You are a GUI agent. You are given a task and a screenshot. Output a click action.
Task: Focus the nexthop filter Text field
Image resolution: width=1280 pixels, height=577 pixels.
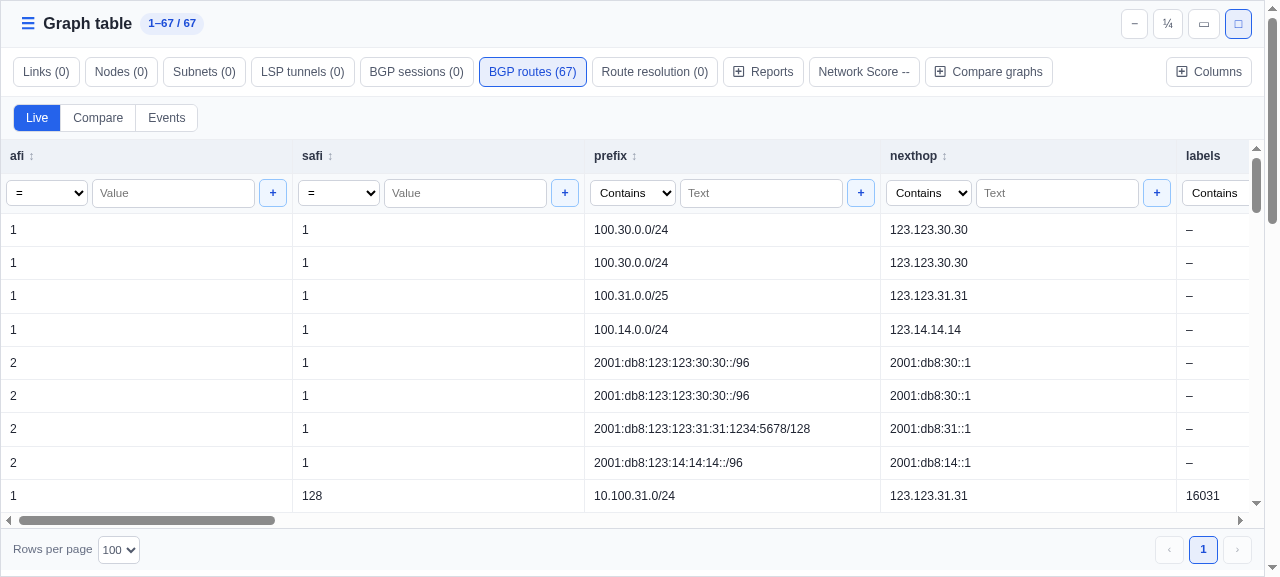point(1057,193)
